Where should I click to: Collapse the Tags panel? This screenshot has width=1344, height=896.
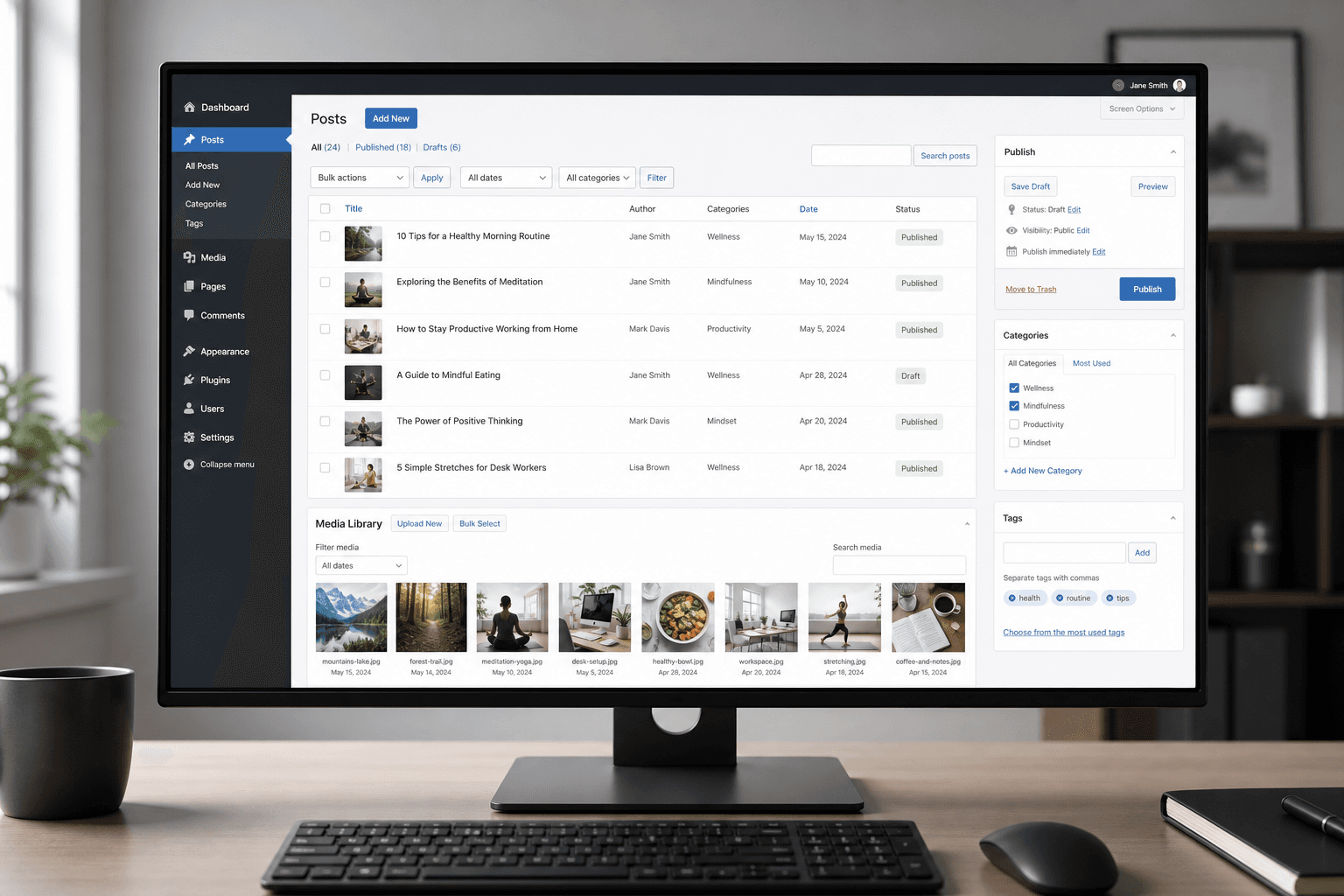(1173, 518)
